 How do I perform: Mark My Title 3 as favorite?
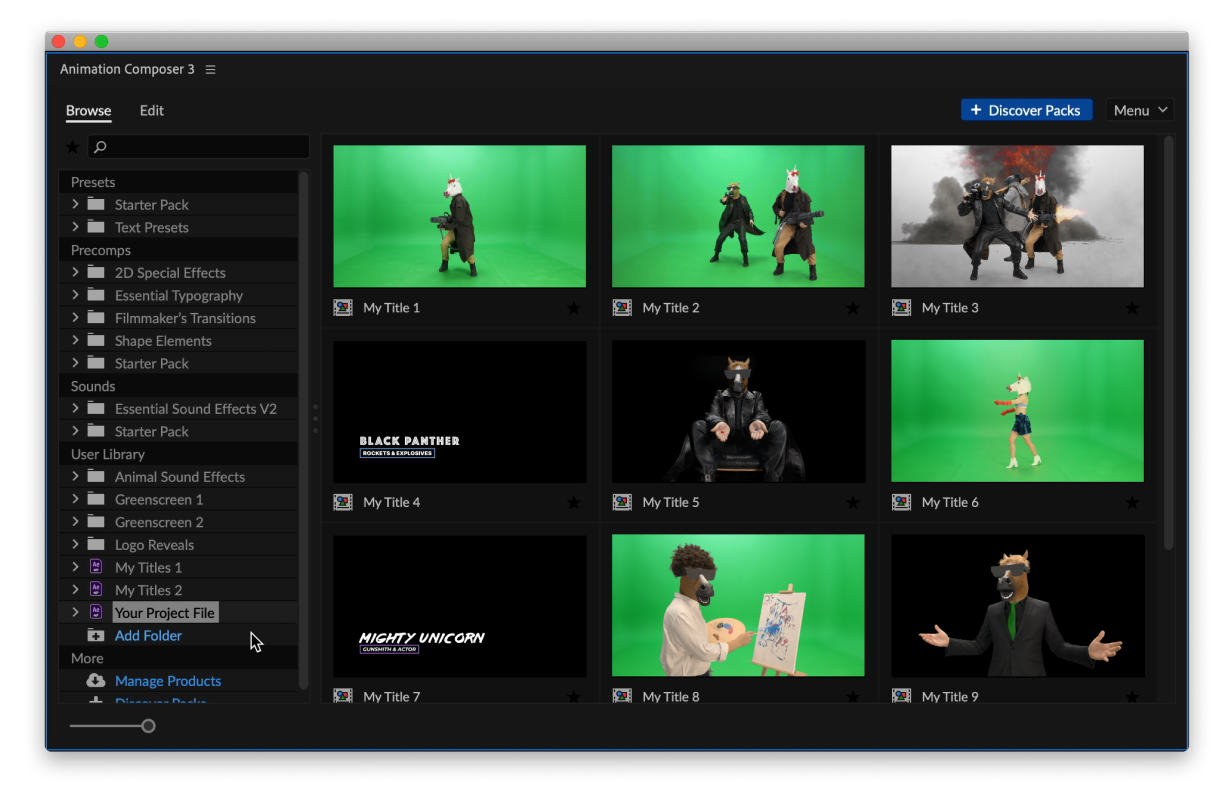coord(1132,308)
